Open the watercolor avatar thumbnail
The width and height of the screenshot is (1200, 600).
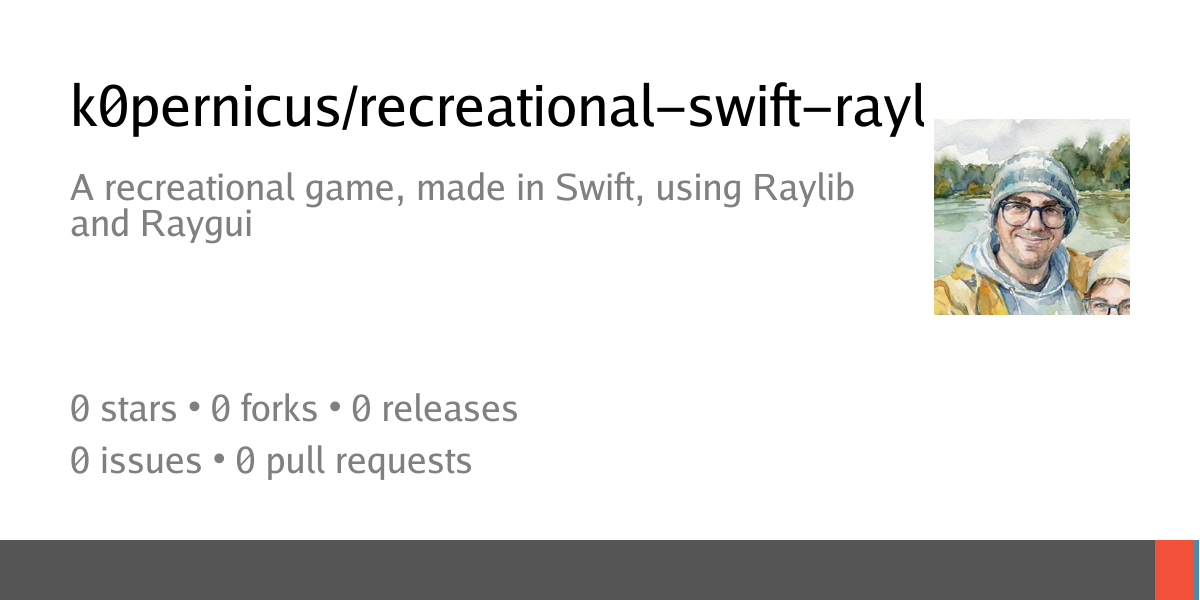point(1032,217)
